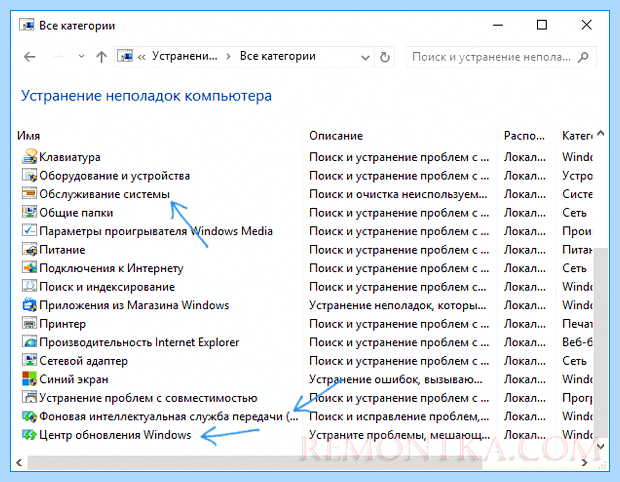The height and width of the screenshot is (482, 620).
Task: Select Приложения из Магазина Windows entry
Action: [134, 305]
